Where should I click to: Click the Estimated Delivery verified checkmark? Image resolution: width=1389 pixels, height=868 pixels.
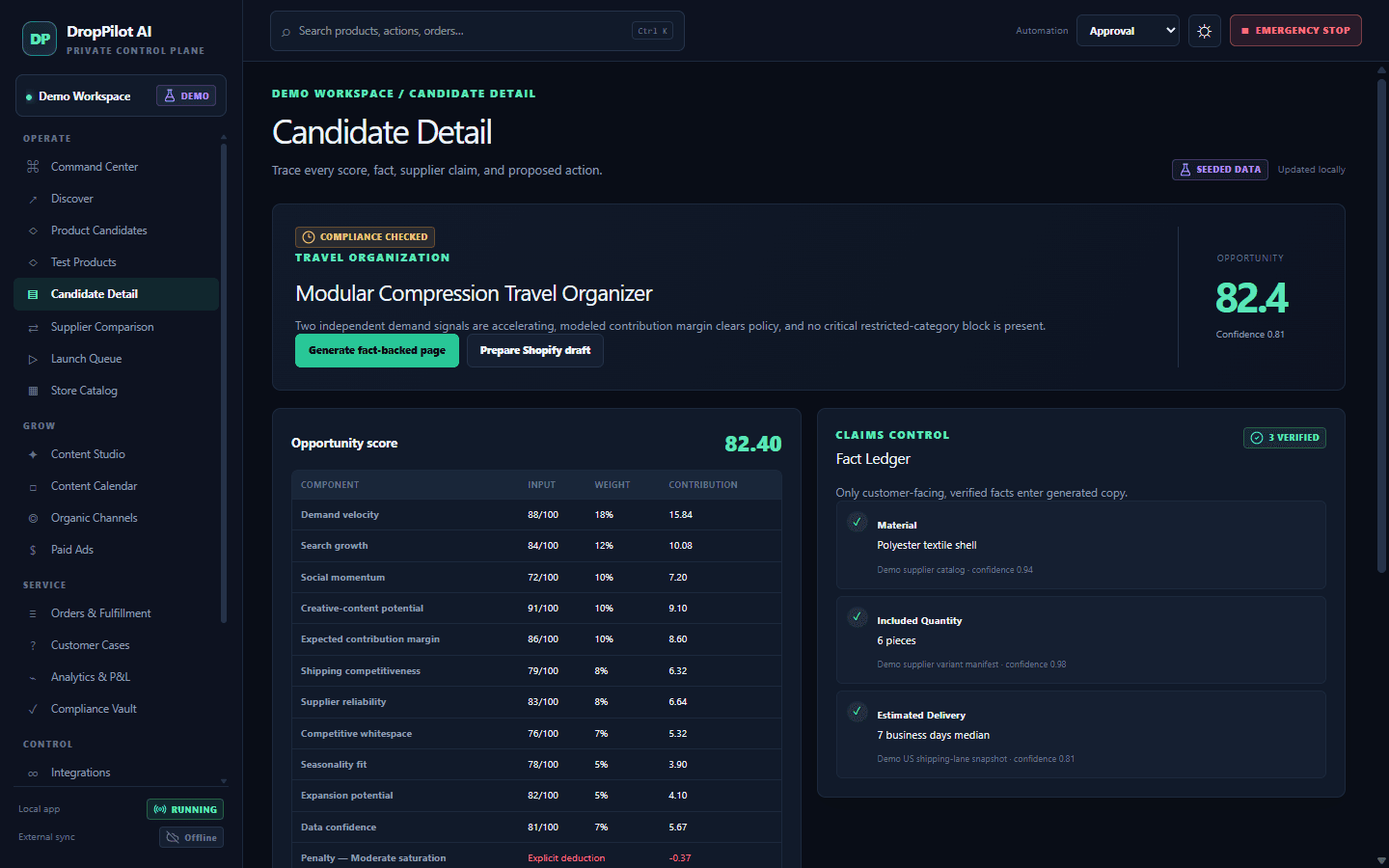857,711
